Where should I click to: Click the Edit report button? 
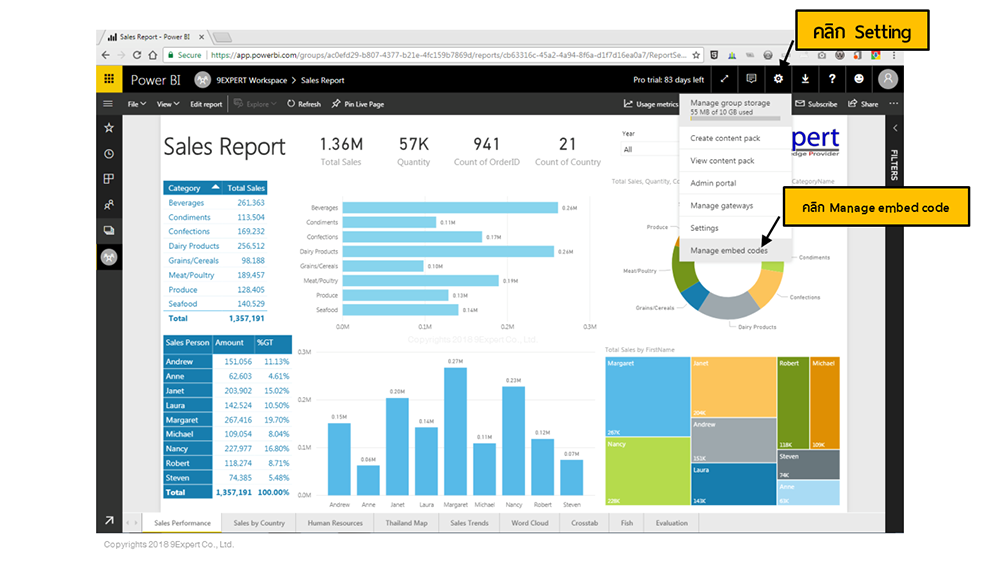coord(206,104)
